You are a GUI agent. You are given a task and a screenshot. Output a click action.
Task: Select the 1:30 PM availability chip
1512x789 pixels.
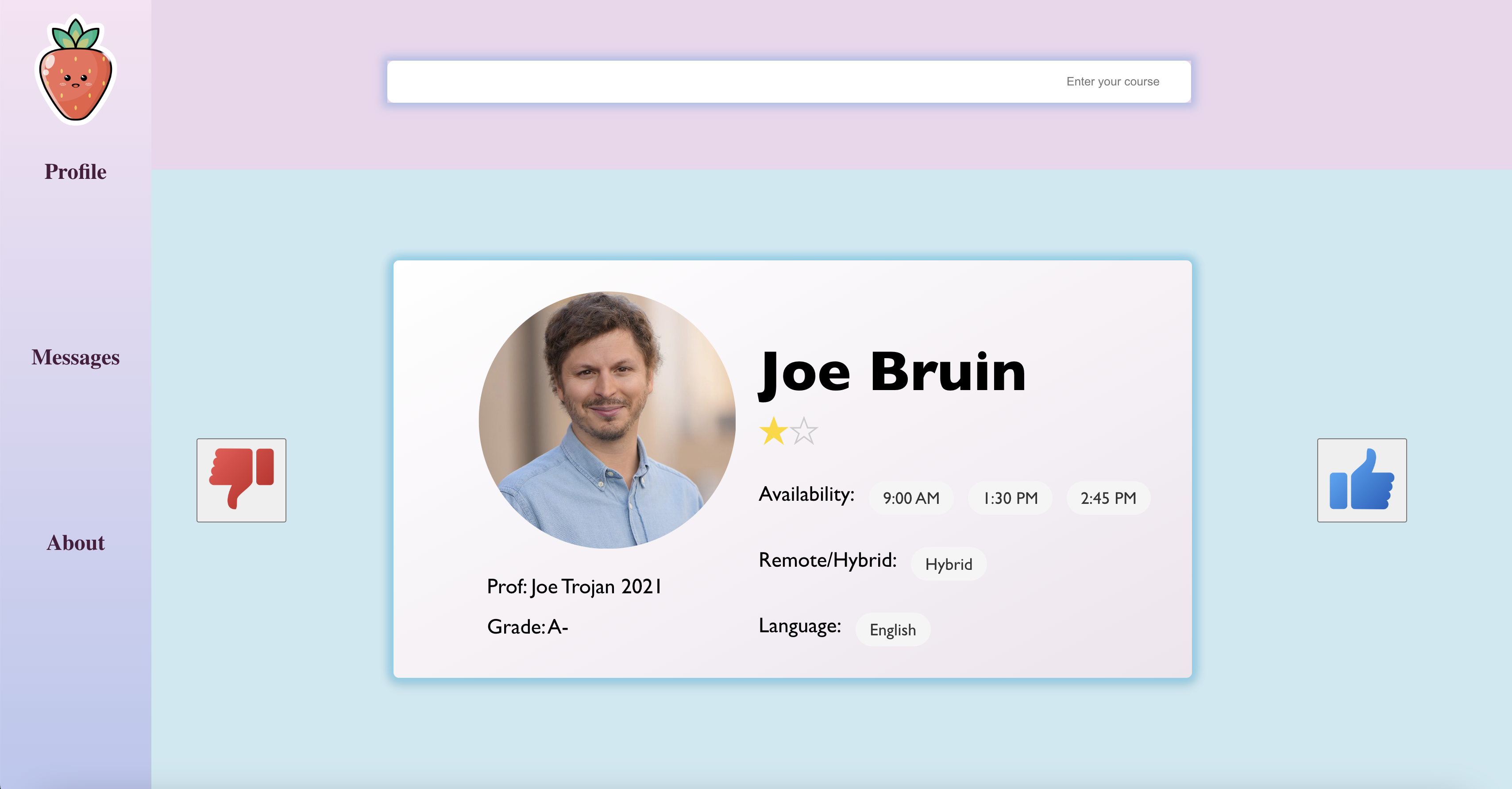(x=1010, y=499)
